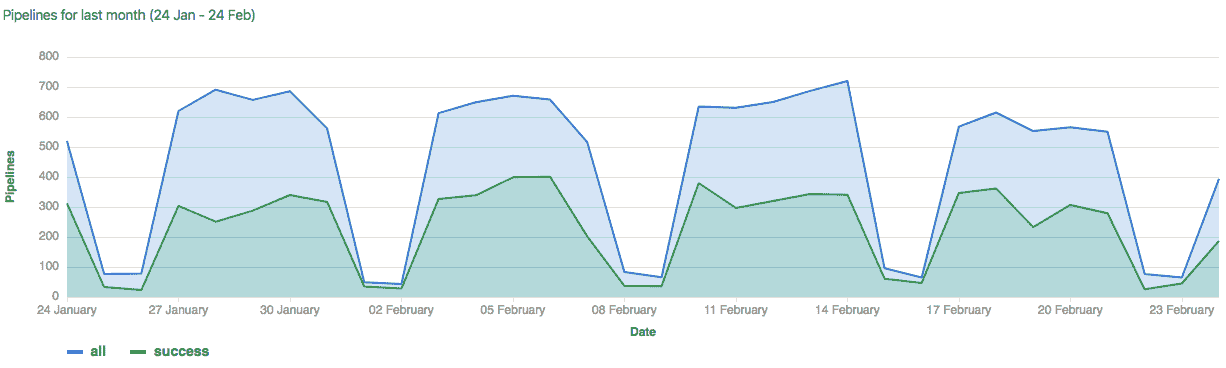Toggle the 'all' series in legend

tap(86, 351)
